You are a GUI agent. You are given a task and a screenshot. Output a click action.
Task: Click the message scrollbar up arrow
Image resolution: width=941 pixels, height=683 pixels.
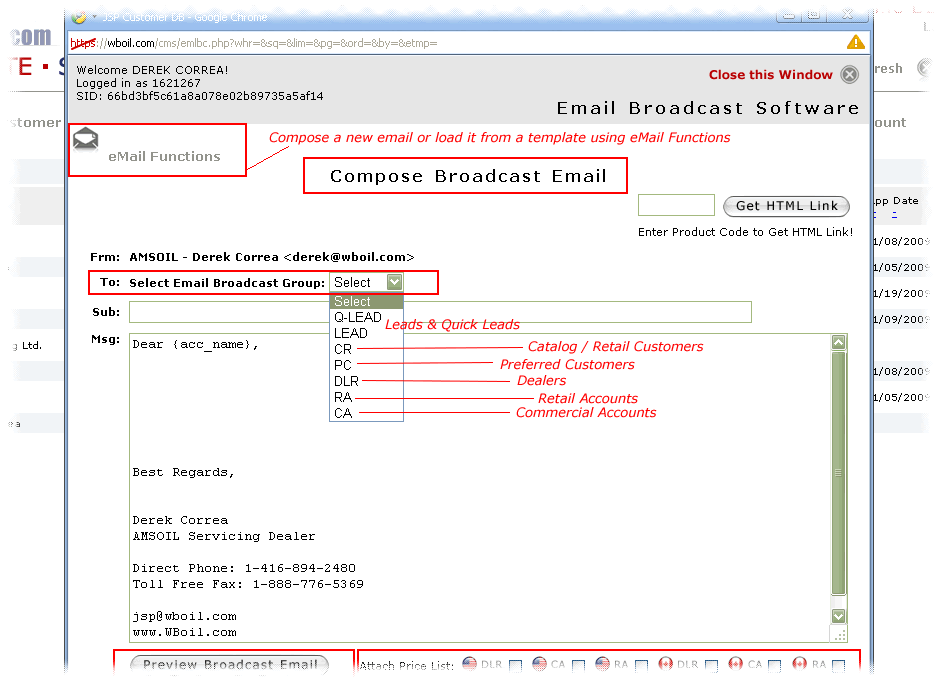[838, 342]
